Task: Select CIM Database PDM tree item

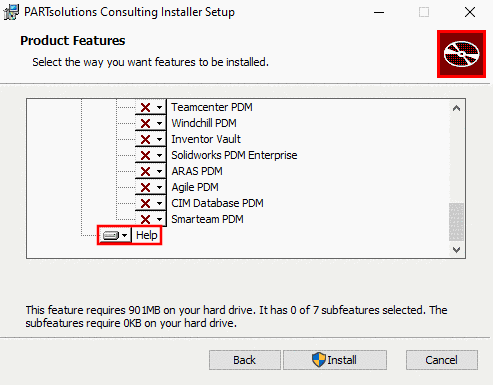Action: [x=217, y=203]
